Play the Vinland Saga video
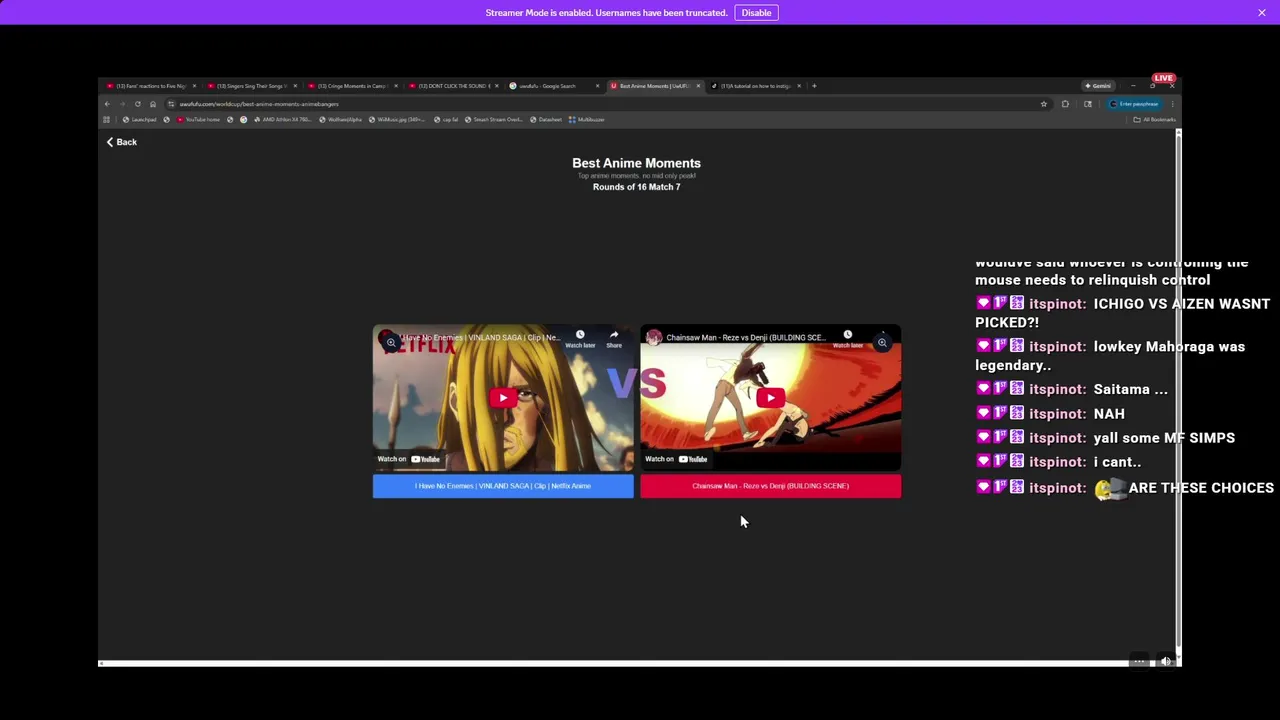This screenshot has width=1280, height=720. click(503, 398)
